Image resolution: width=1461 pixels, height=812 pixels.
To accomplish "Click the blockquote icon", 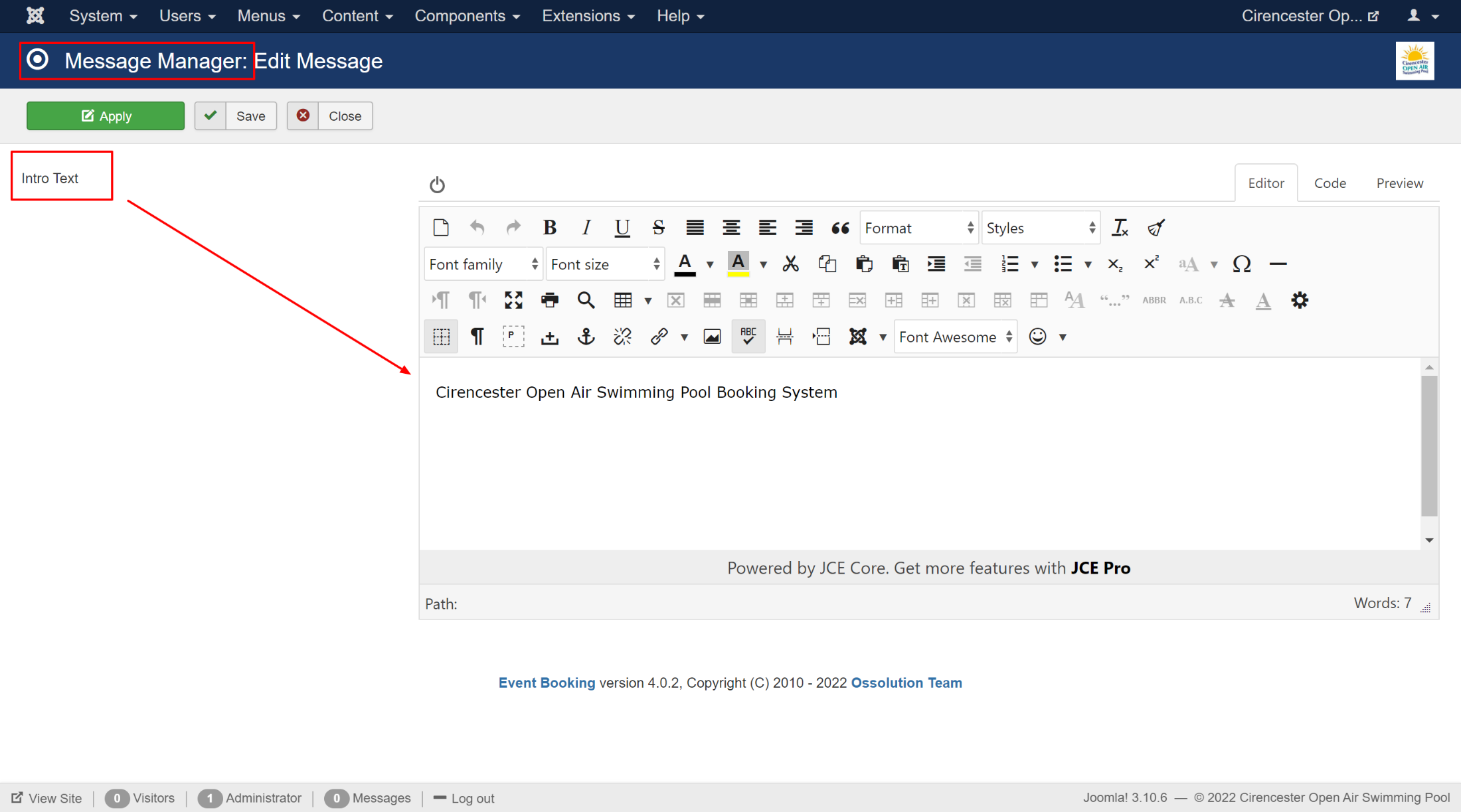I will point(840,228).
